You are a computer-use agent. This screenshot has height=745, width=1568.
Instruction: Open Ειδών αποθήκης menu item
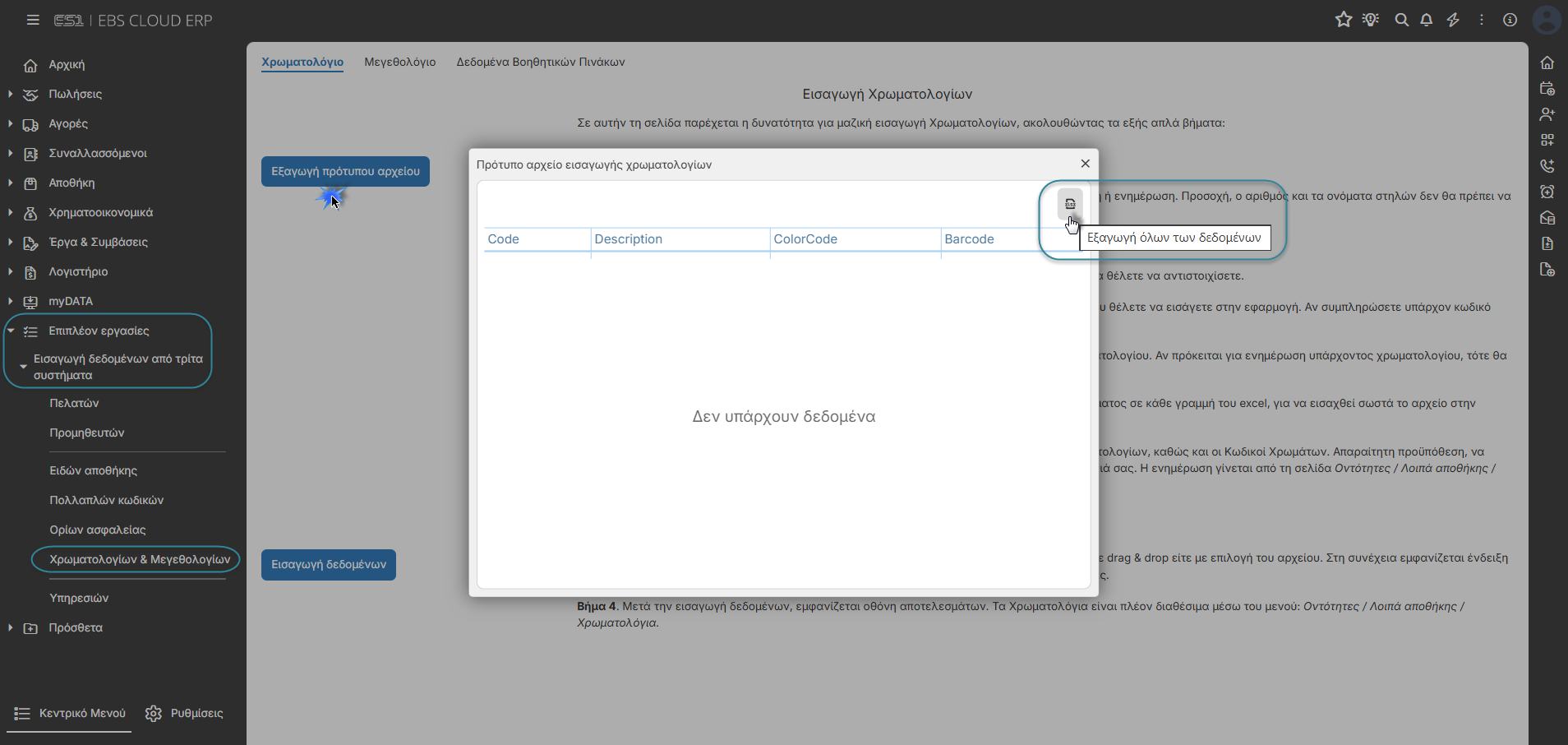pos(94,471)
